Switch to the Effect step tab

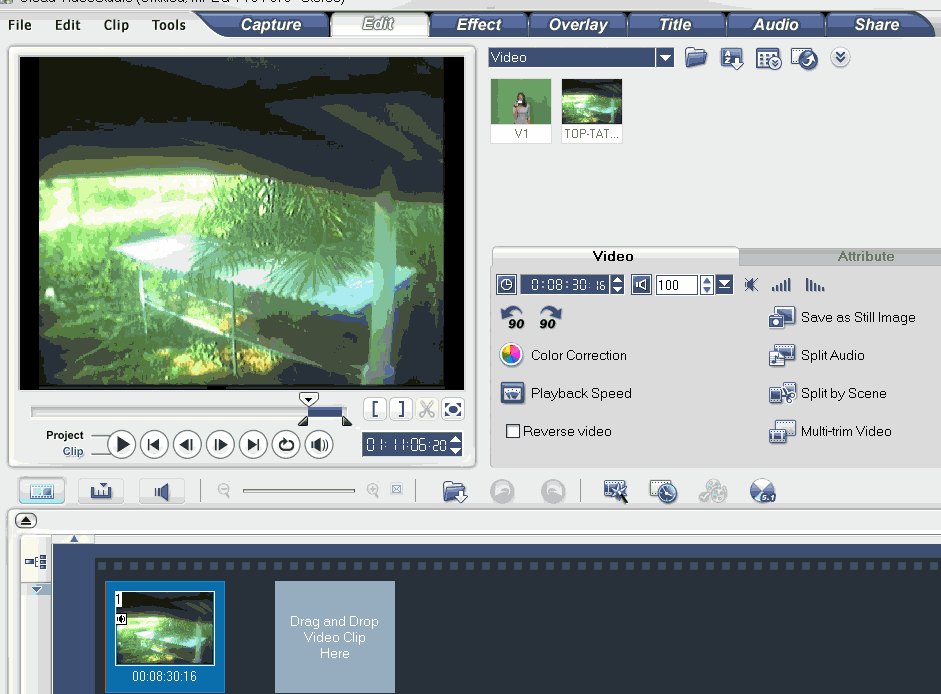pyautogui.click(x=478, y=25)
